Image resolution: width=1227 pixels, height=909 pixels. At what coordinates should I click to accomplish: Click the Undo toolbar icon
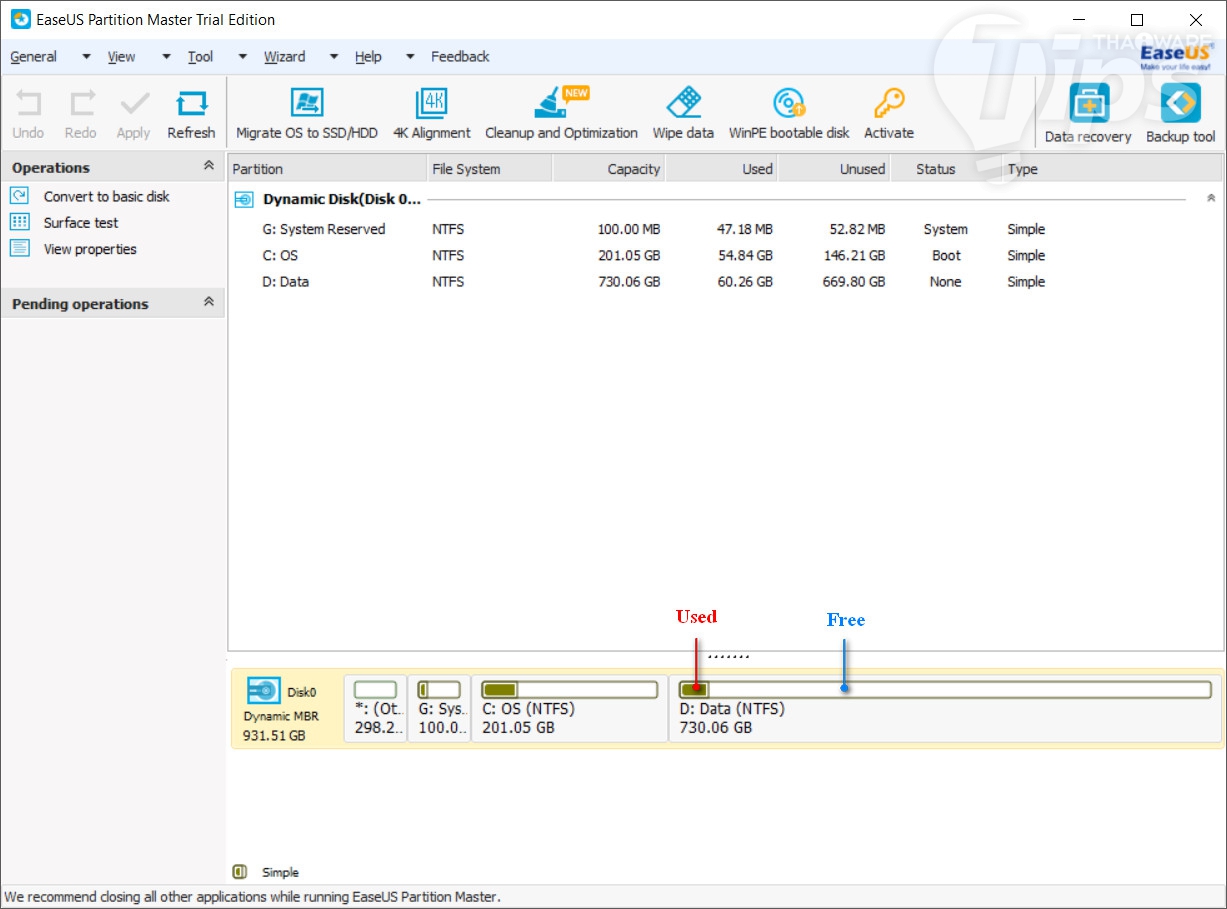28,104
